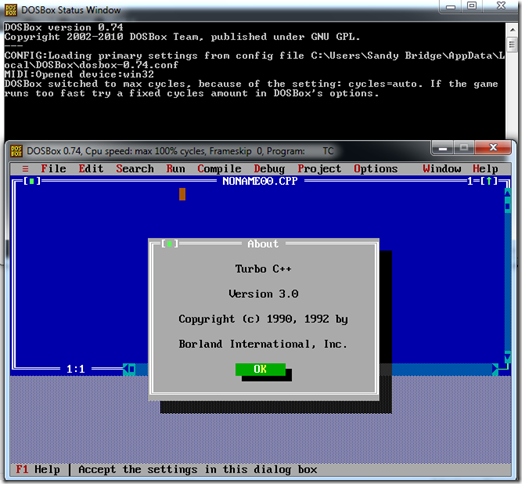Close the About dialog via its green box
The width and height of the screenshot is (522, 484).
pos(169,244)
